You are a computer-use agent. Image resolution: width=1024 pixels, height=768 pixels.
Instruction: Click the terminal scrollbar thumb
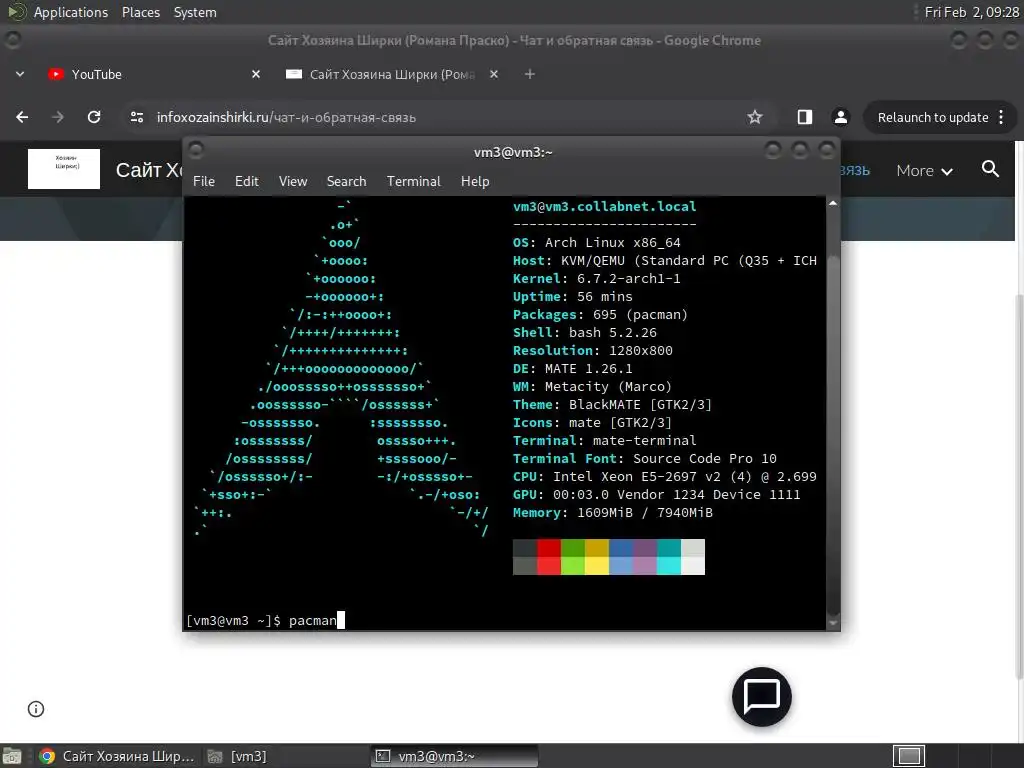[x=833, y=435]
